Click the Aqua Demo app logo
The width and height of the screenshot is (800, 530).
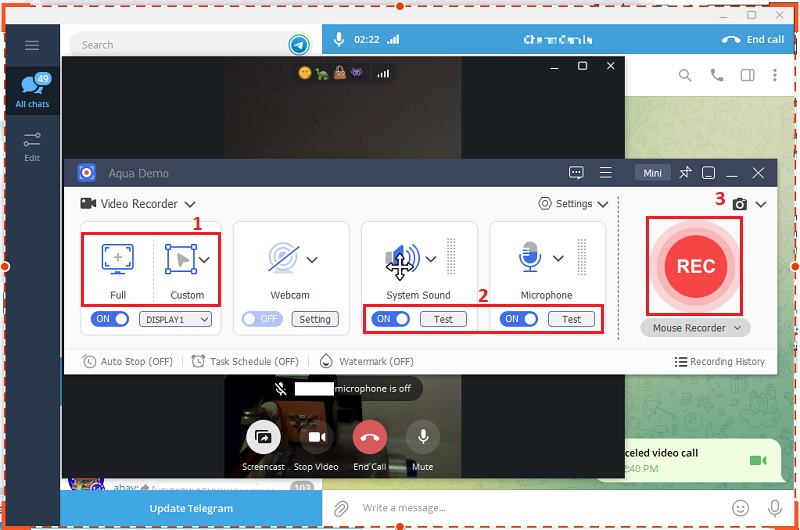pos(87,173)
